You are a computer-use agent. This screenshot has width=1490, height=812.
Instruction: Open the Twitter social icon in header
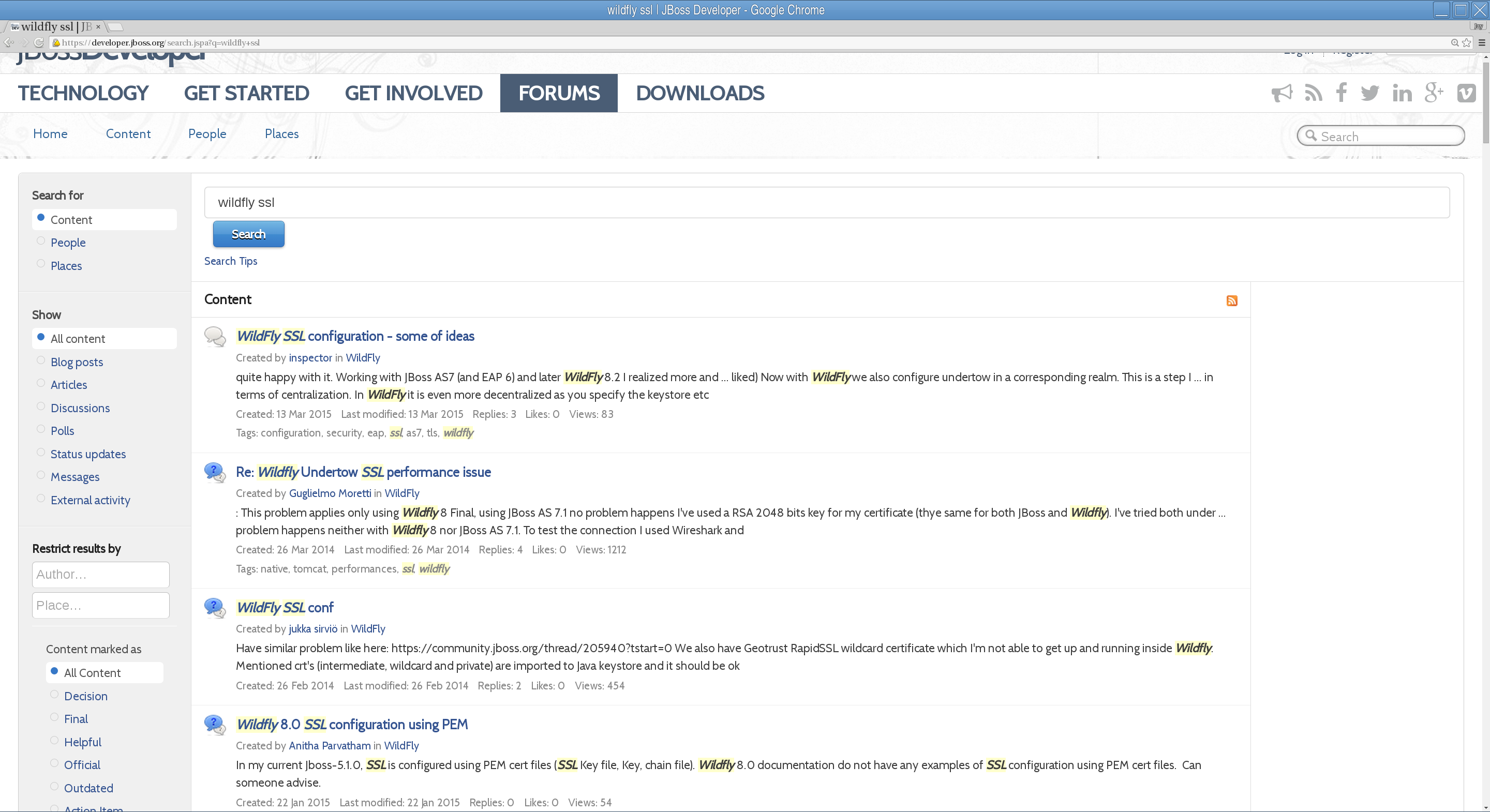point(1369,93)
